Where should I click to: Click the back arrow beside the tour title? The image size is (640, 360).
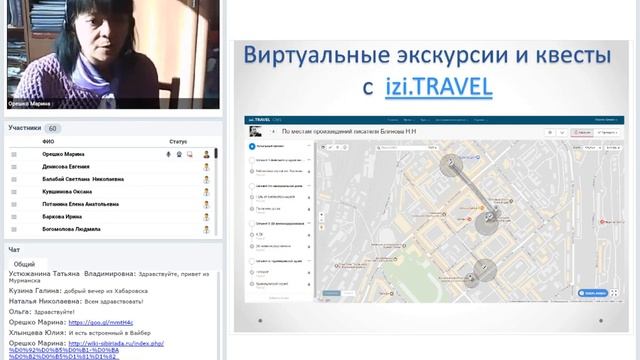[273, 131]
